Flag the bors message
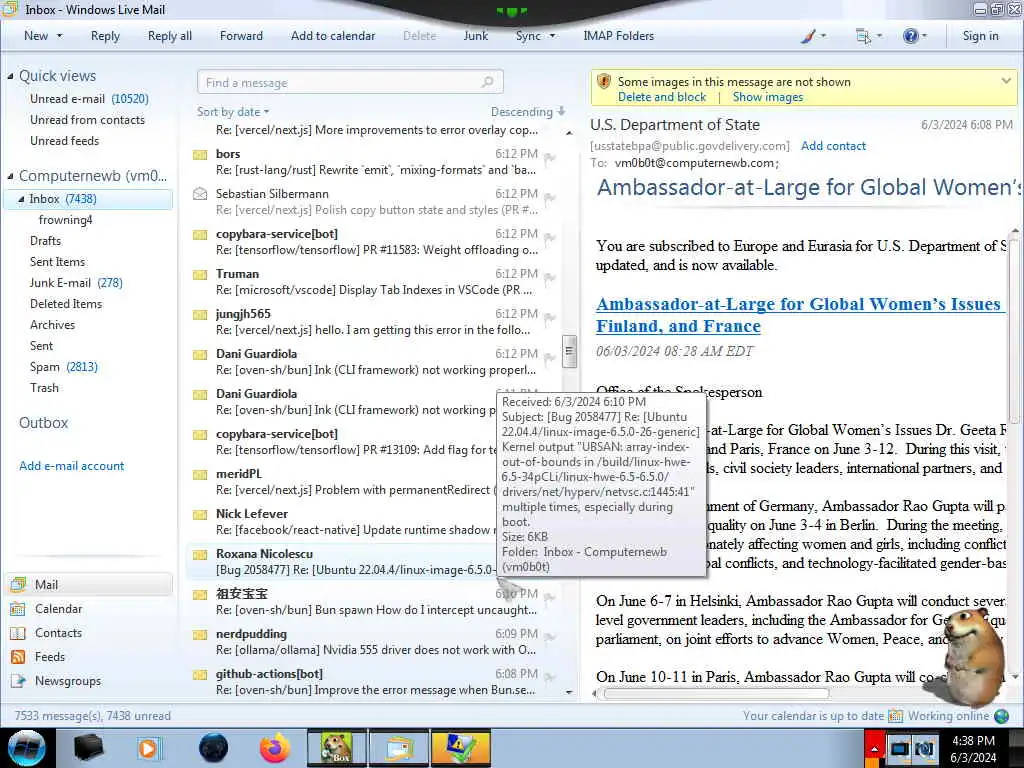Screen dimensions: 1024x768 pyautogui.click(x=551, y=157)
